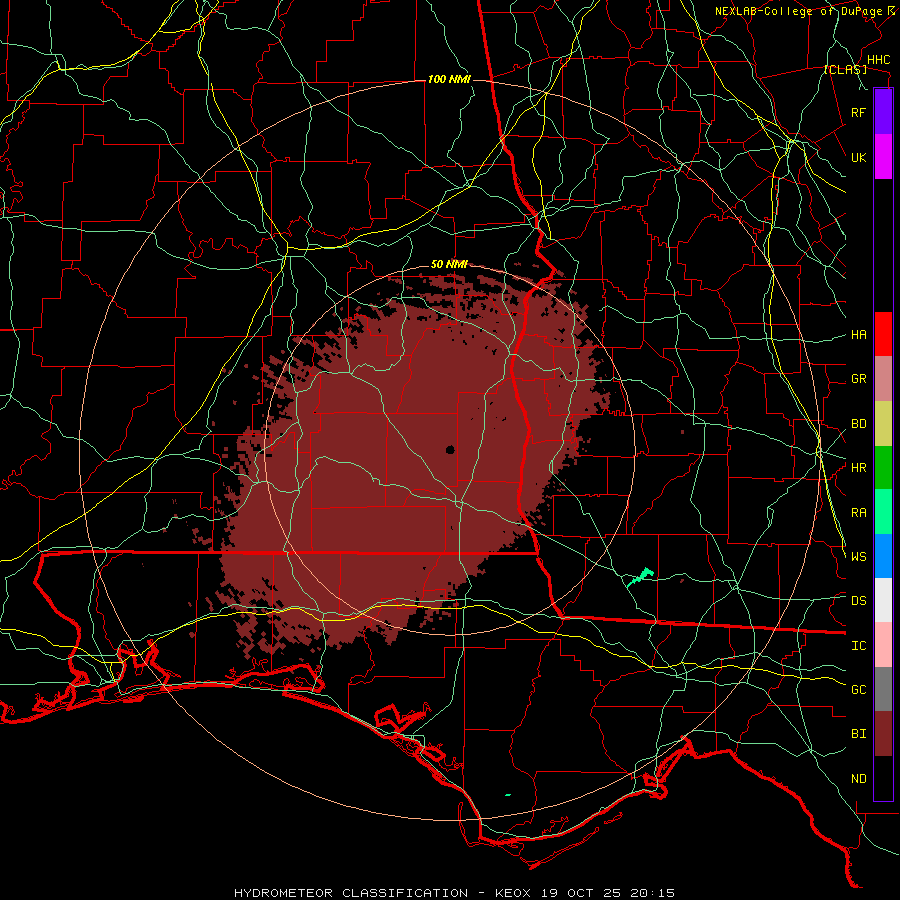This screenshot has width=900, height=900.
Task: Click the HA red legend swatch
Action: click(x=883, y=334)
